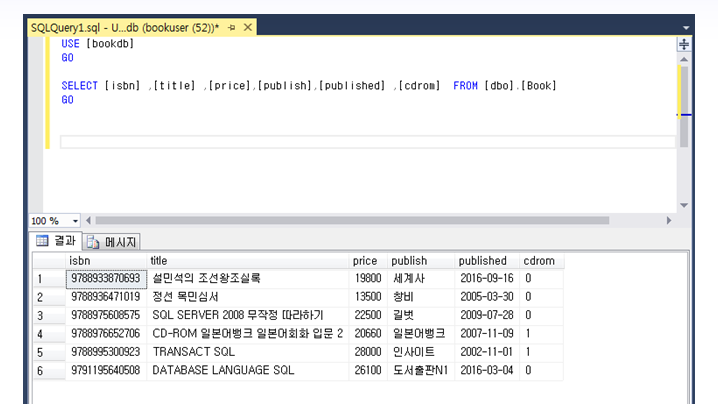
Task: Click the cdrom column header
Action: pyautogui.click(x=542, y=261)
